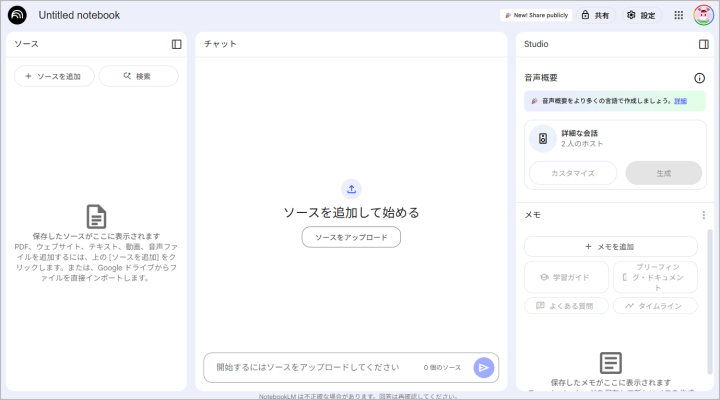Click the 音声概要 info icon
Screen dimensions: 720x400
point(699,78)
